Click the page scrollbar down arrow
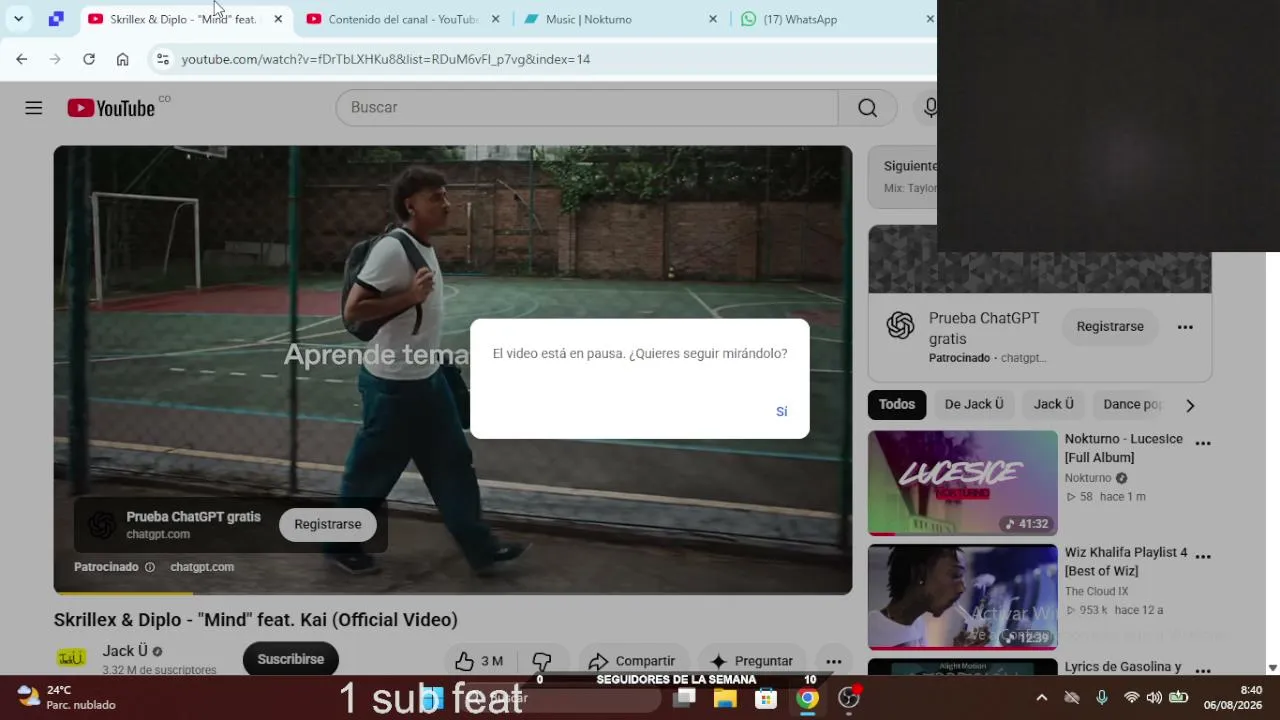 click(x=1272, y=667)
